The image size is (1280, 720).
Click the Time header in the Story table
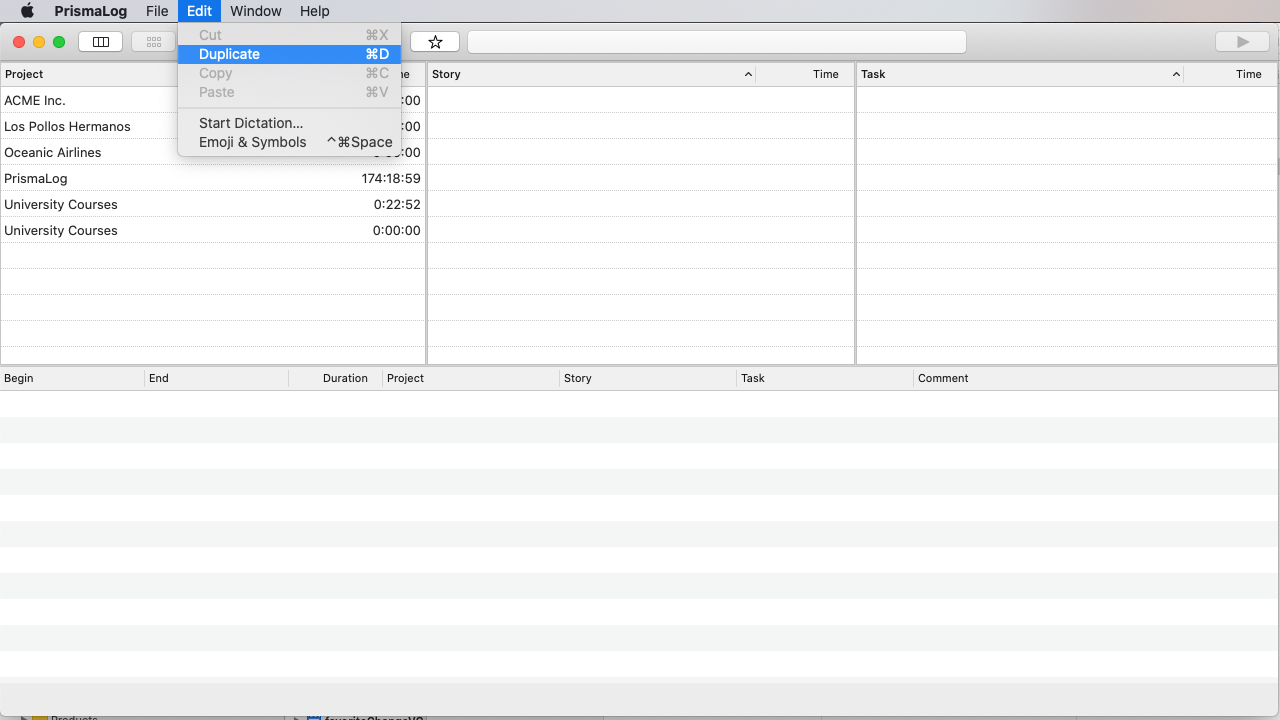805,74
